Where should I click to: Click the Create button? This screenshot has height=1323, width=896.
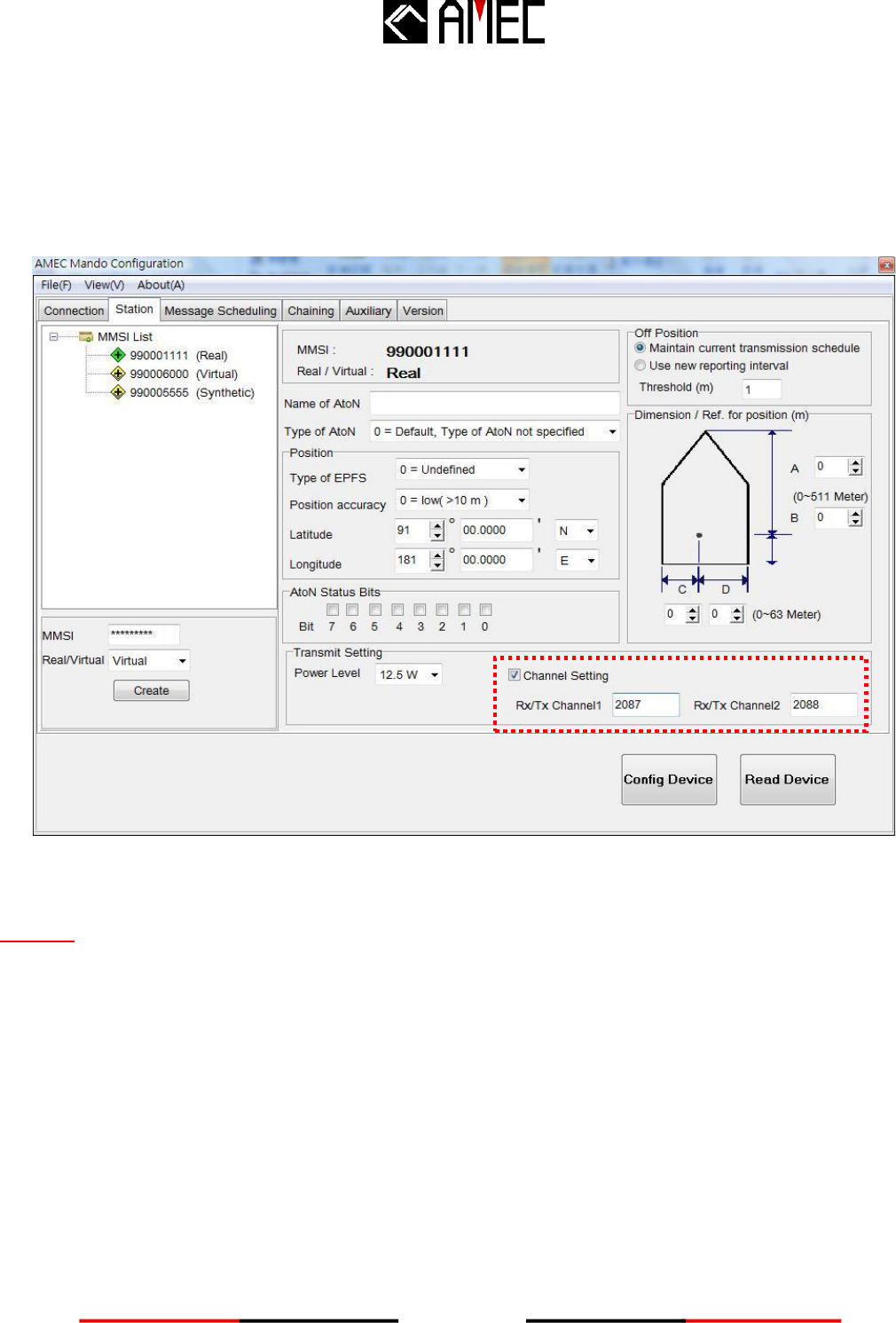[x=152, y=690]
